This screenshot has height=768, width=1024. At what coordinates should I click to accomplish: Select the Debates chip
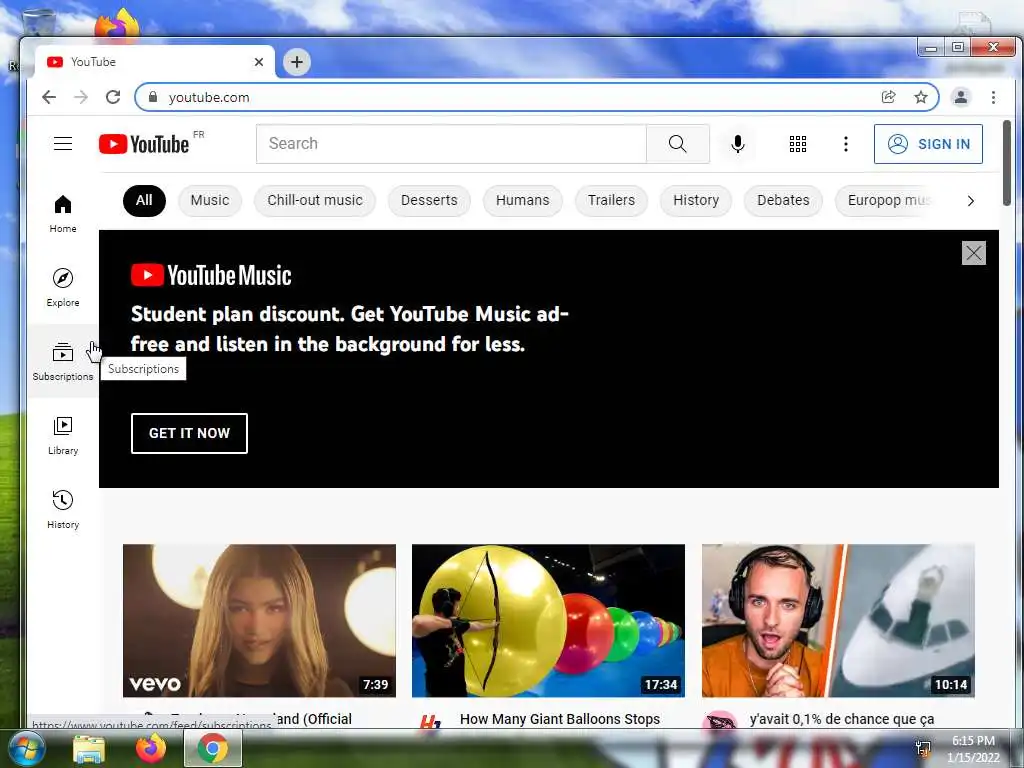(x=783, y=200)
